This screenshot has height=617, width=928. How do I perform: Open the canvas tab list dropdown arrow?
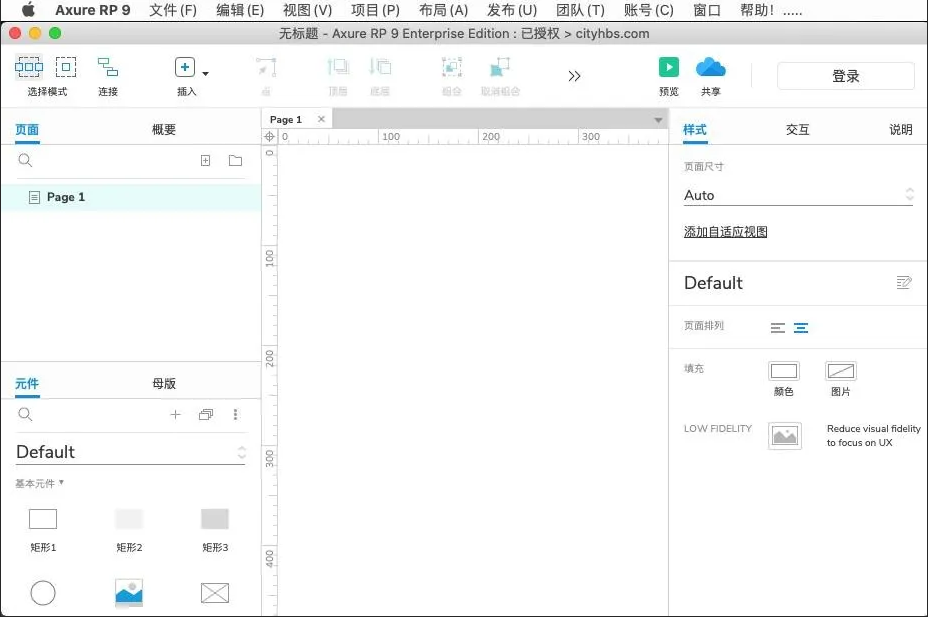[x=658, y=120]
